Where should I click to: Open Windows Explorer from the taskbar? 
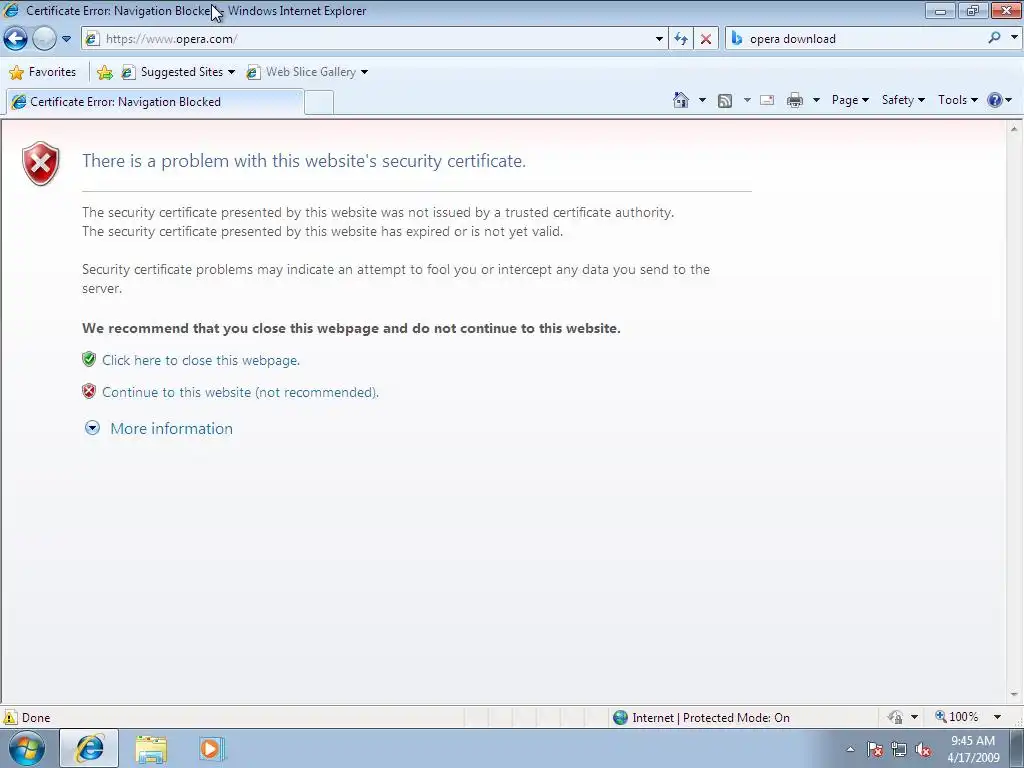point(152,748)
